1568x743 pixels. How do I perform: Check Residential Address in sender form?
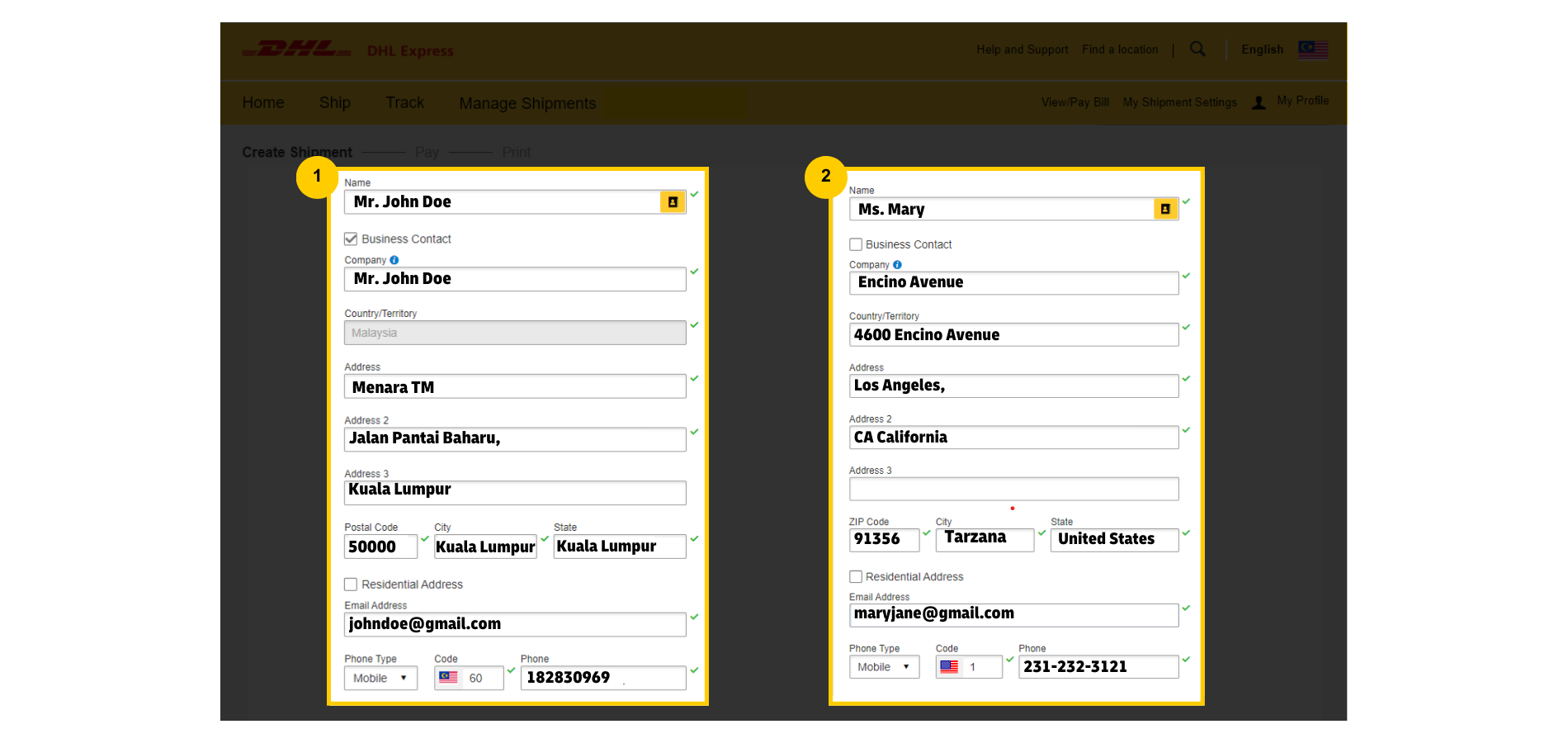click(351, 584)
